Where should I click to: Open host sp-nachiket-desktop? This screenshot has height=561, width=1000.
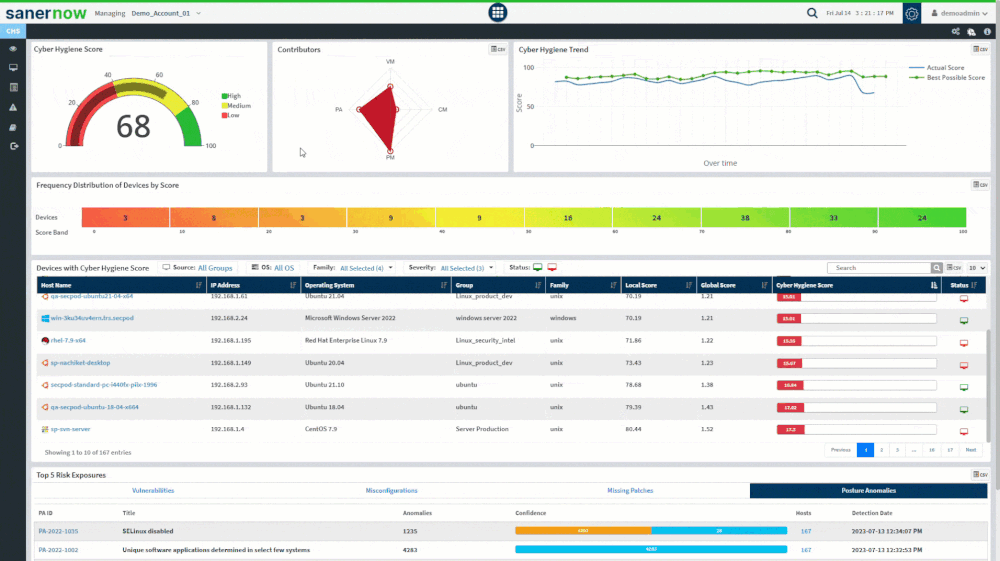(80, 363)
